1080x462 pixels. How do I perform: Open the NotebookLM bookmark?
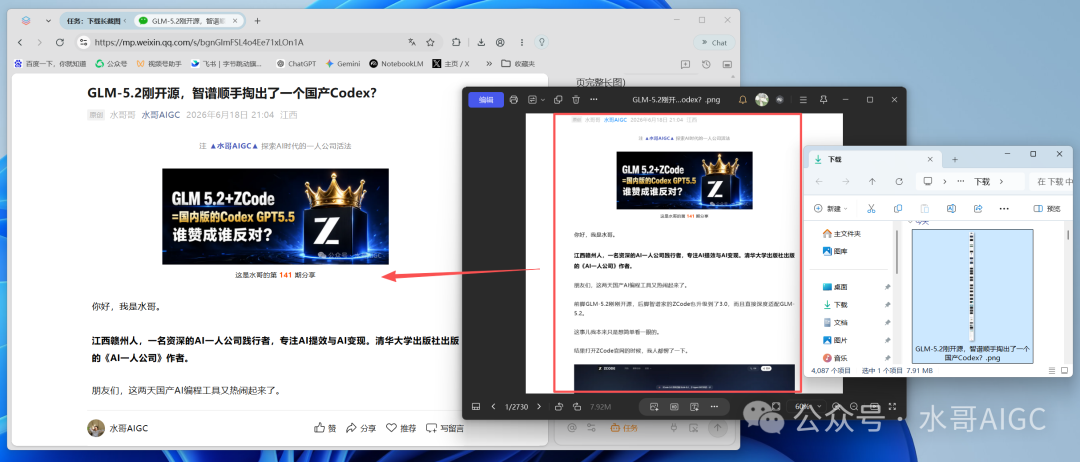(396, 63)
